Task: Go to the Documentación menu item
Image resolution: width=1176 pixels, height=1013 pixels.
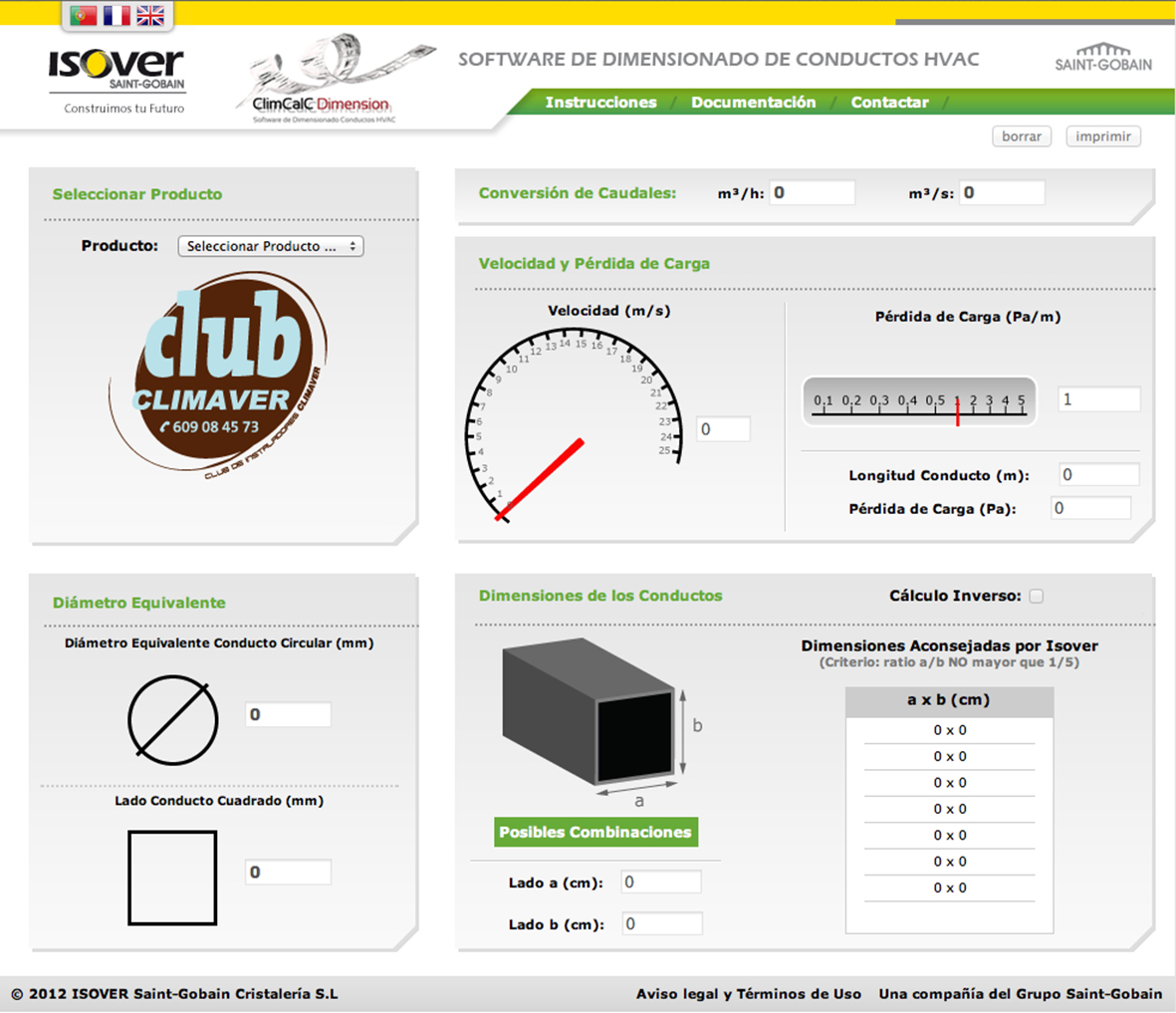Action: tap(753, 103)
